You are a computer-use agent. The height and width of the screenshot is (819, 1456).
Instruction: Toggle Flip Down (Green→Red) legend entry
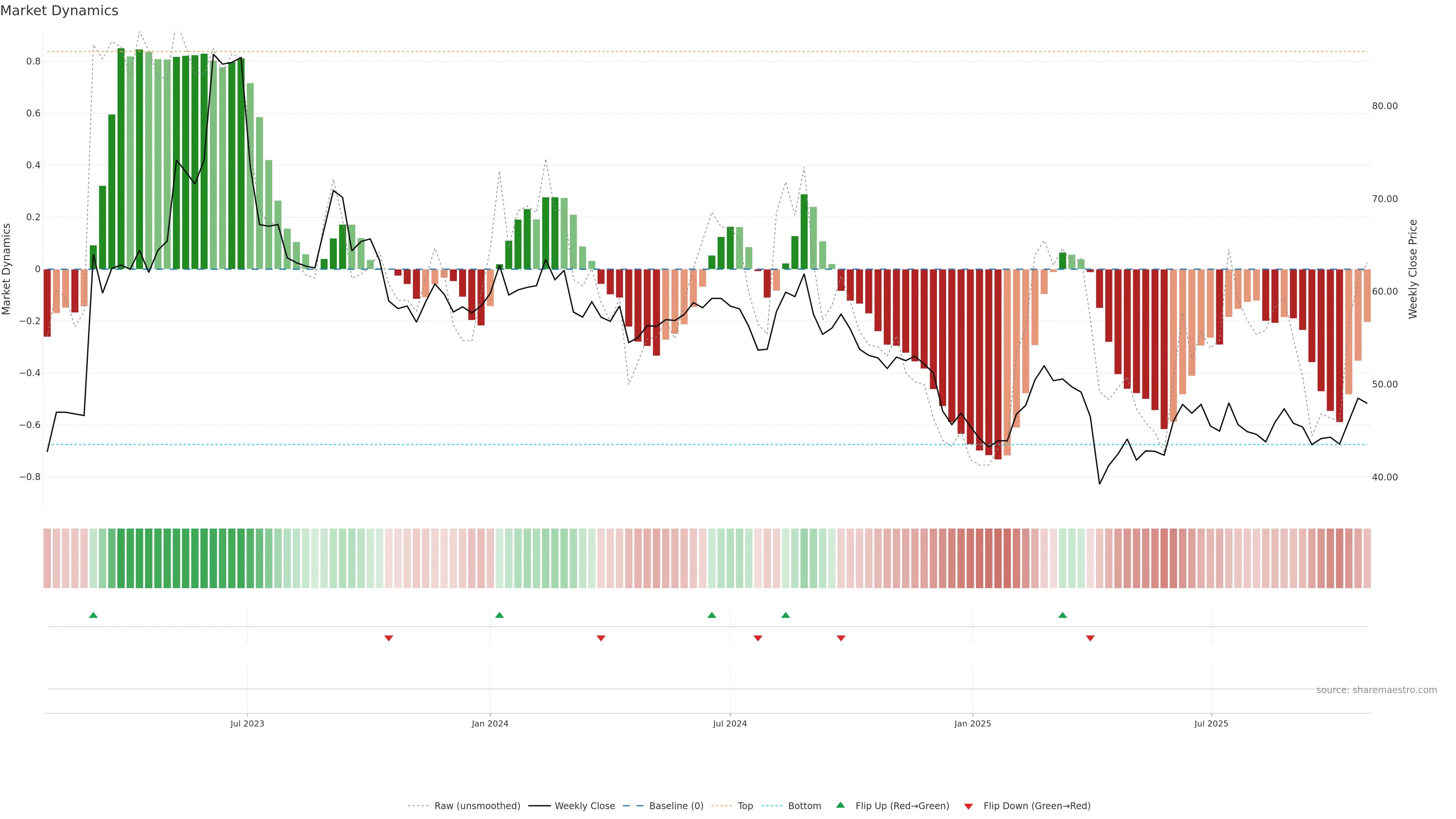1037,806
